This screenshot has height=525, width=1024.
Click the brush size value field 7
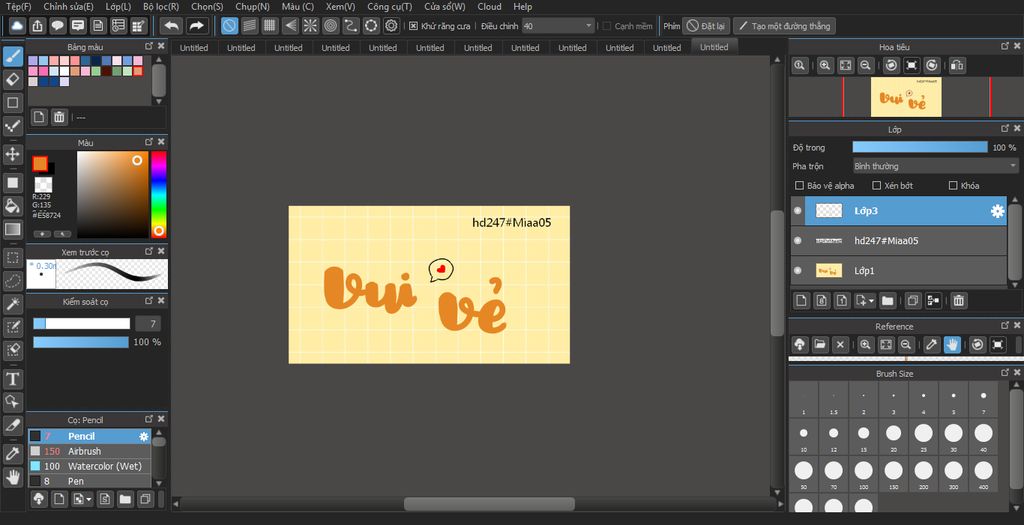pyautogui.click(x=148, y=324)
